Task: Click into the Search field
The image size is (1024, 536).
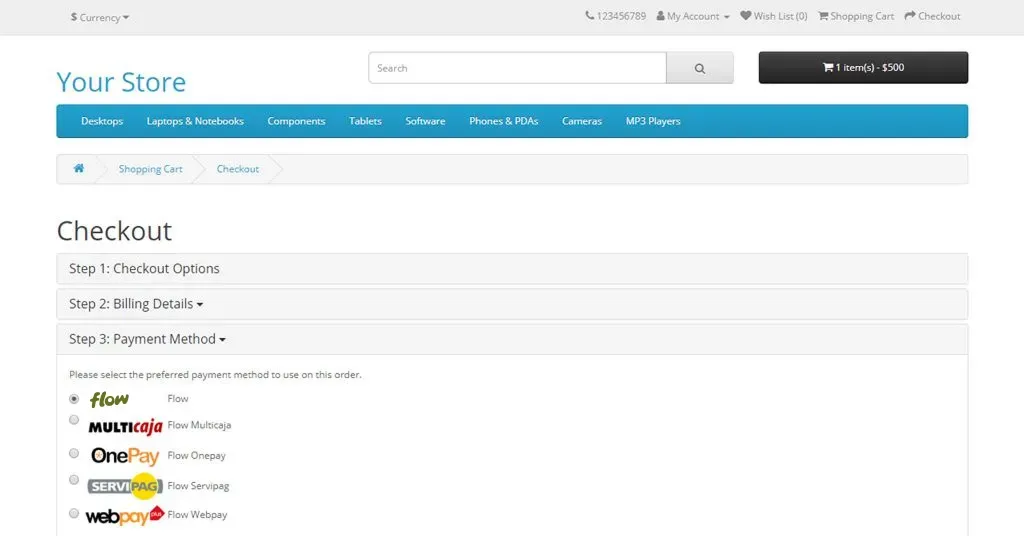Action: 517,68
